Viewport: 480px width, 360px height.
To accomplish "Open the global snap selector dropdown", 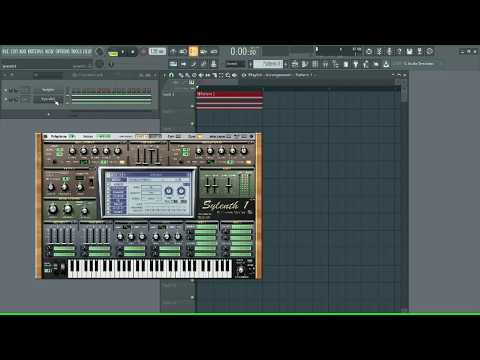I will click(235, 64).
